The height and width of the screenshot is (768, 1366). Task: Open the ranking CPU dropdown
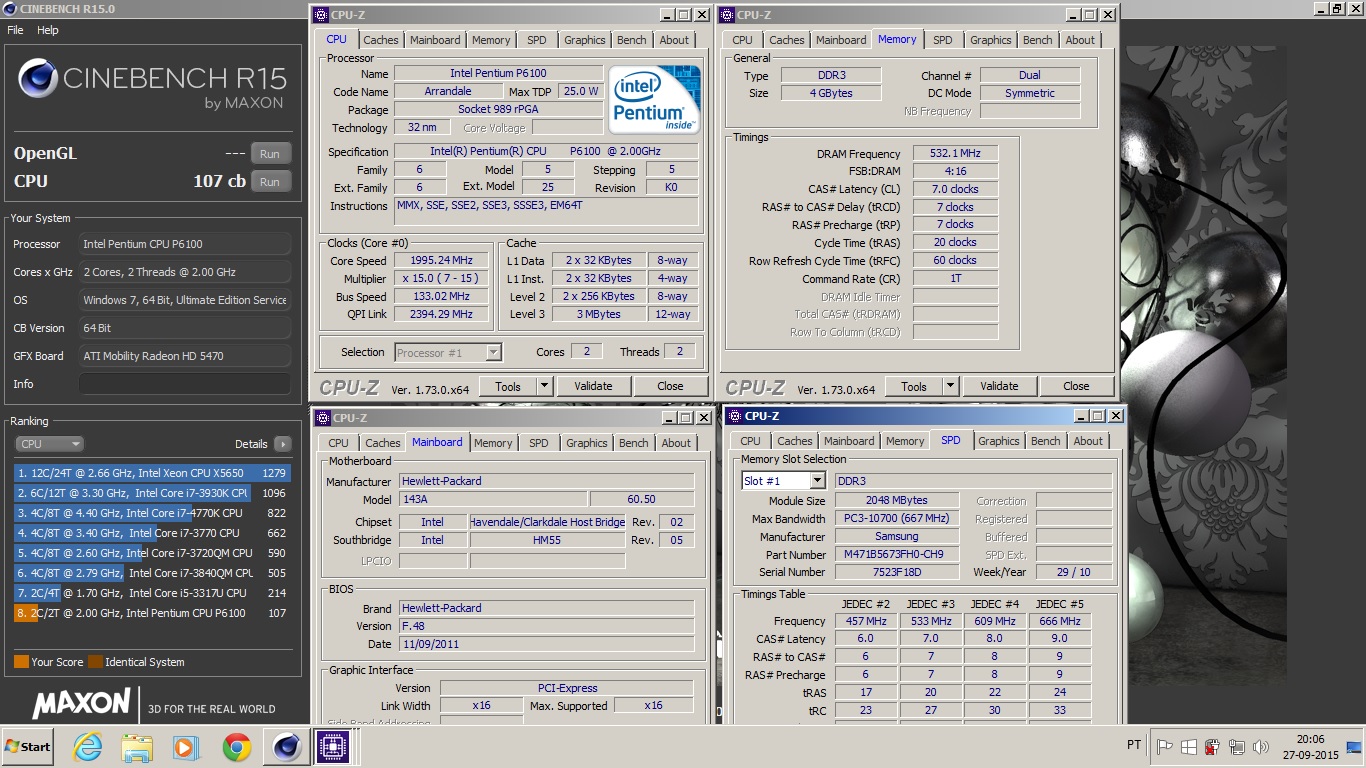click(x=49, y=444)
